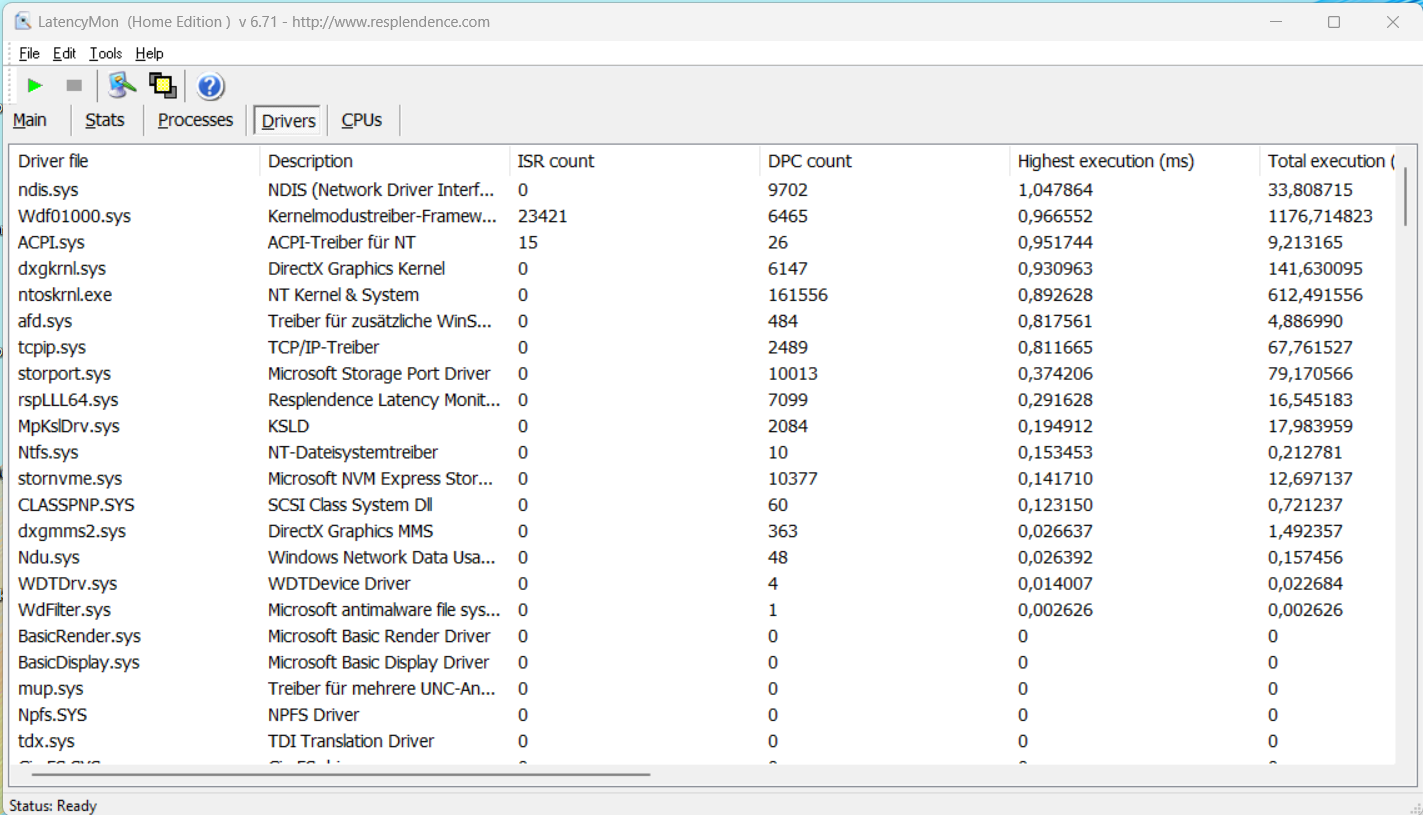Sort by ISR count column header
This screenshot has width=1423, height=815.
pyautogui.click(x=634, y=161)
